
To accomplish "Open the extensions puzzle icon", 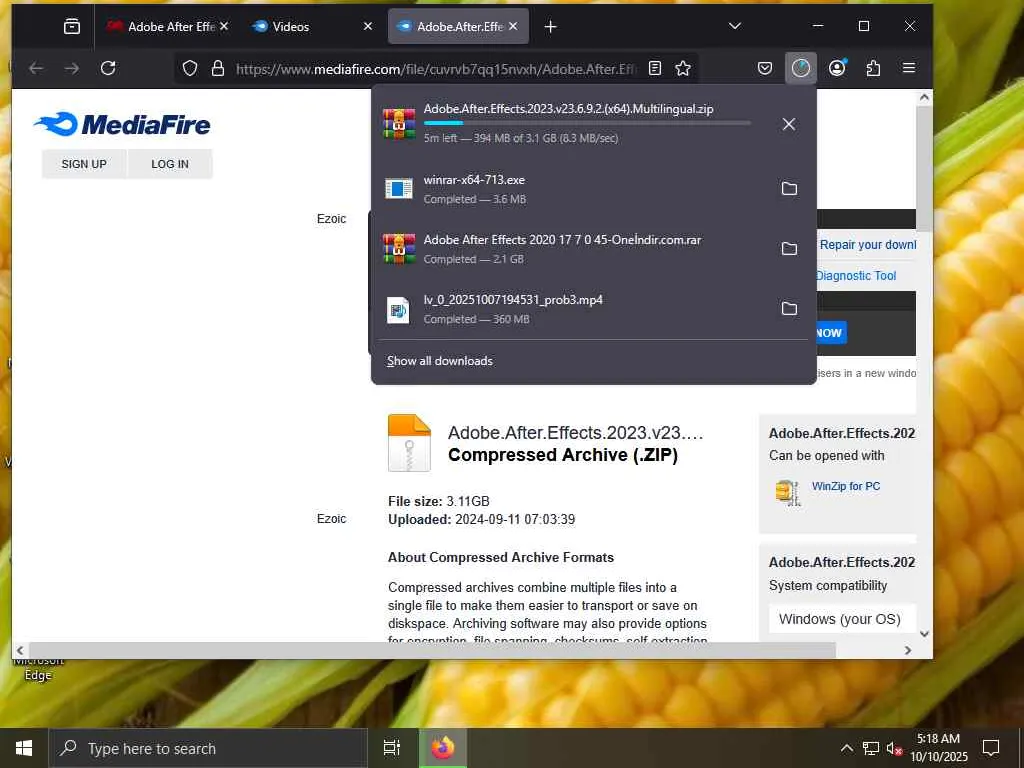I will pos(873,69).
